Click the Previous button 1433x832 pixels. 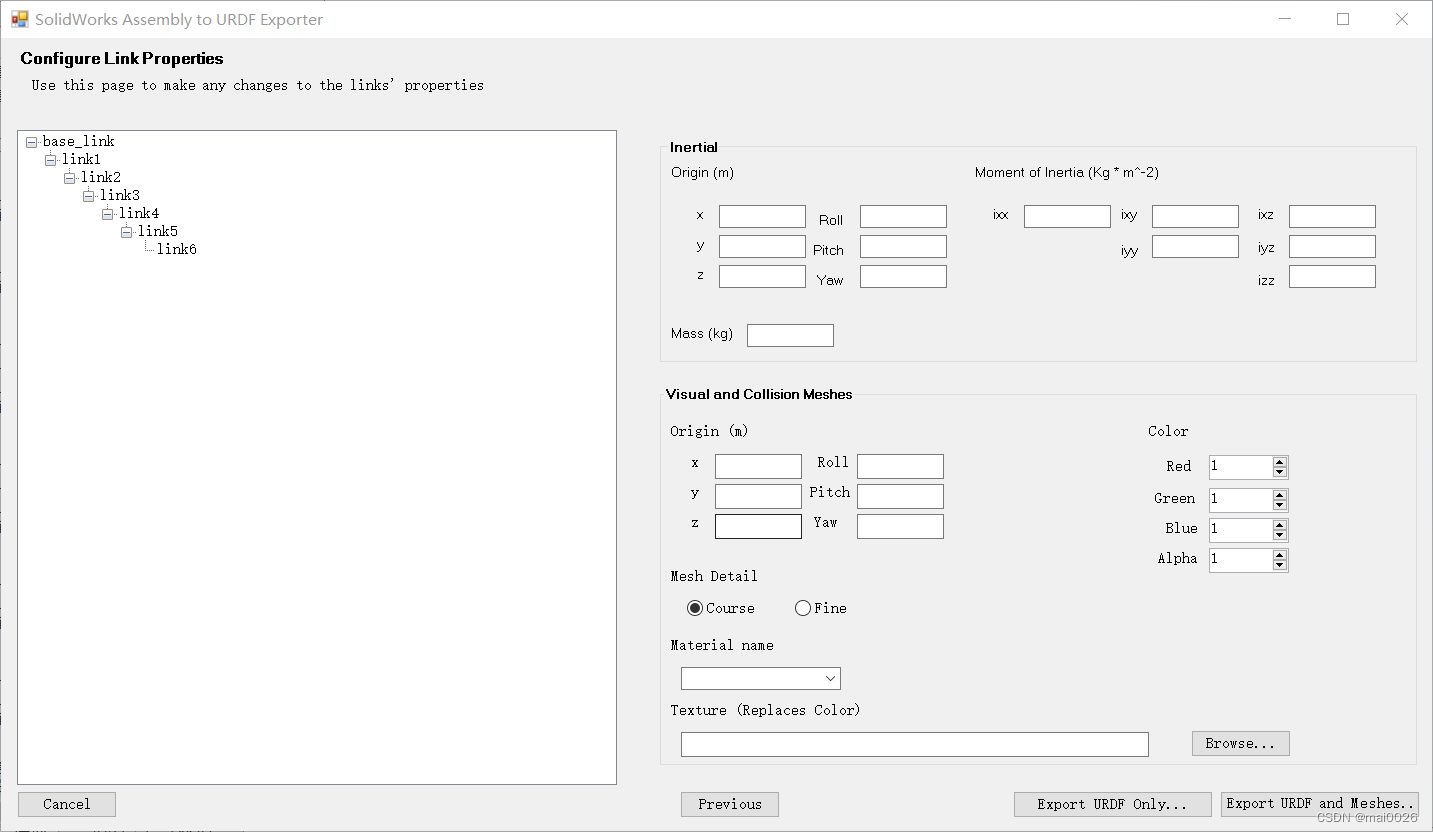(x=729, y=804)
